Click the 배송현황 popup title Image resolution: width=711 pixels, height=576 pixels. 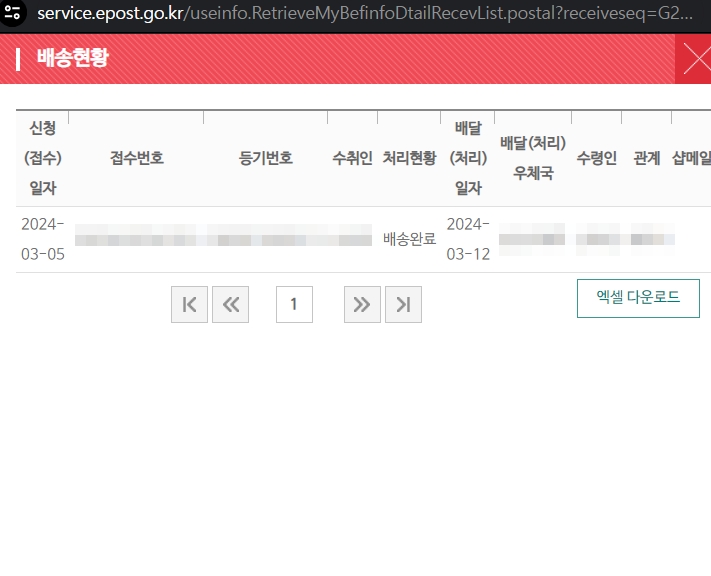coord(73,58)
